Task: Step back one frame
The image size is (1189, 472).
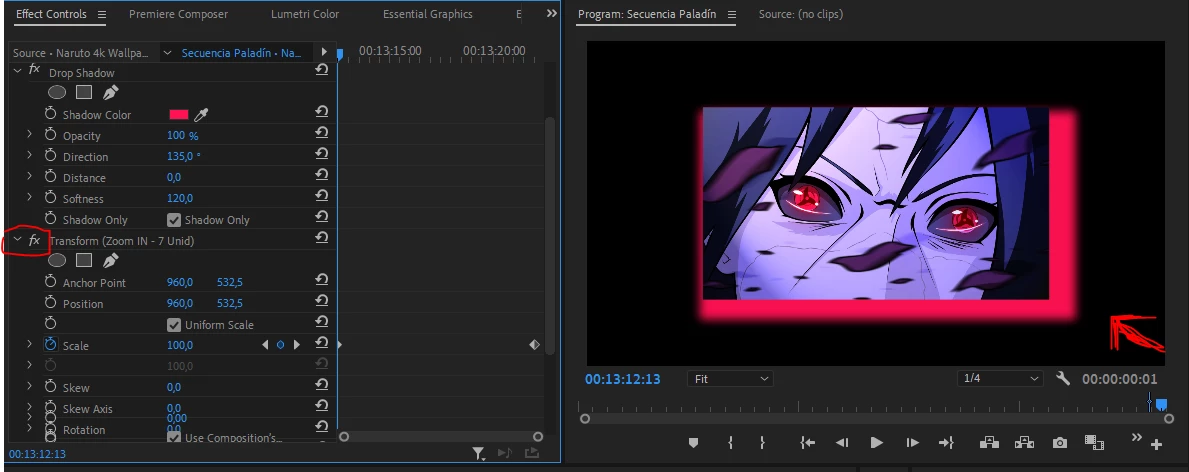Action: [842, 443]
